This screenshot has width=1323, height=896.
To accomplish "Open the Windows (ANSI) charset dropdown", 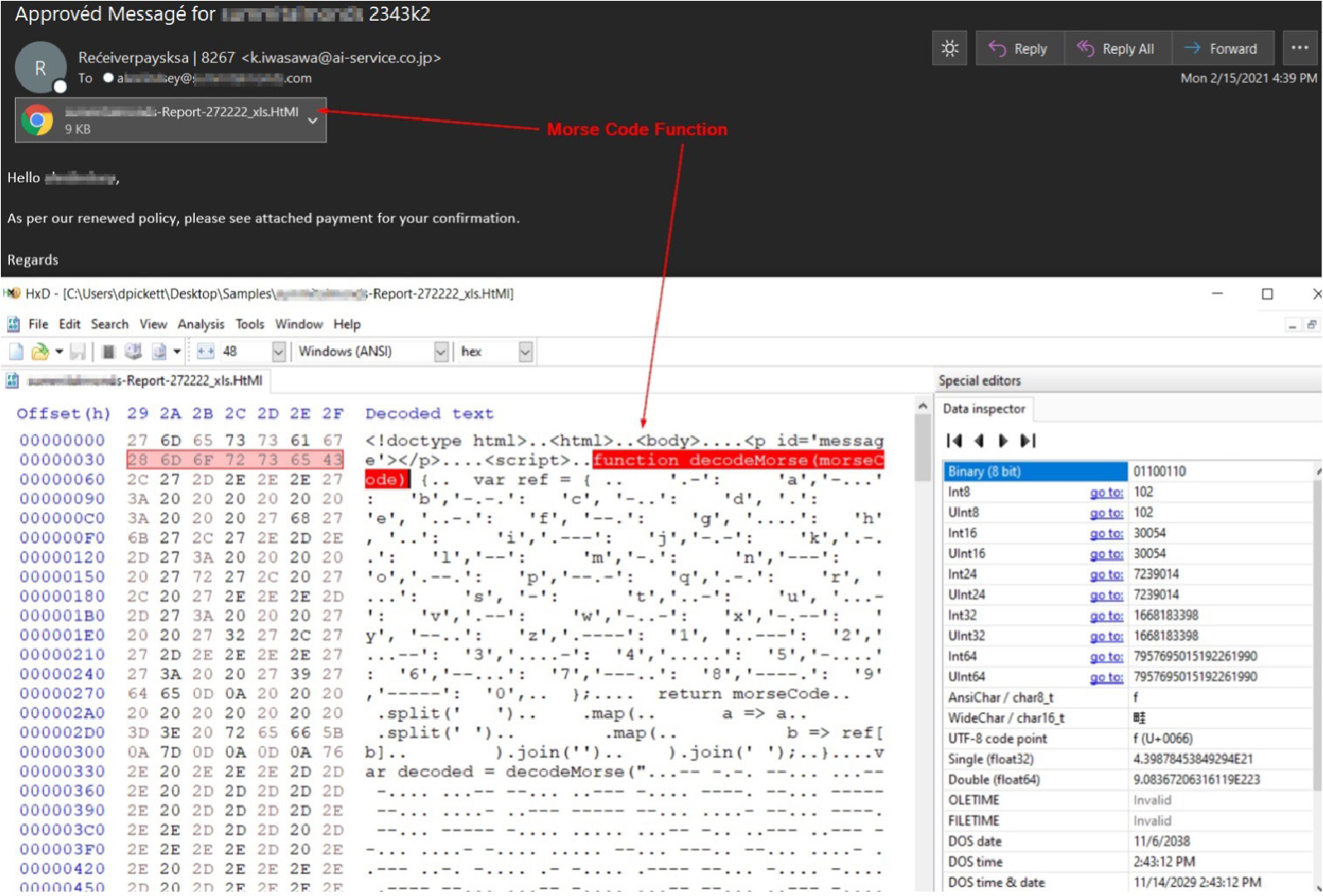I will coord(441,351).
